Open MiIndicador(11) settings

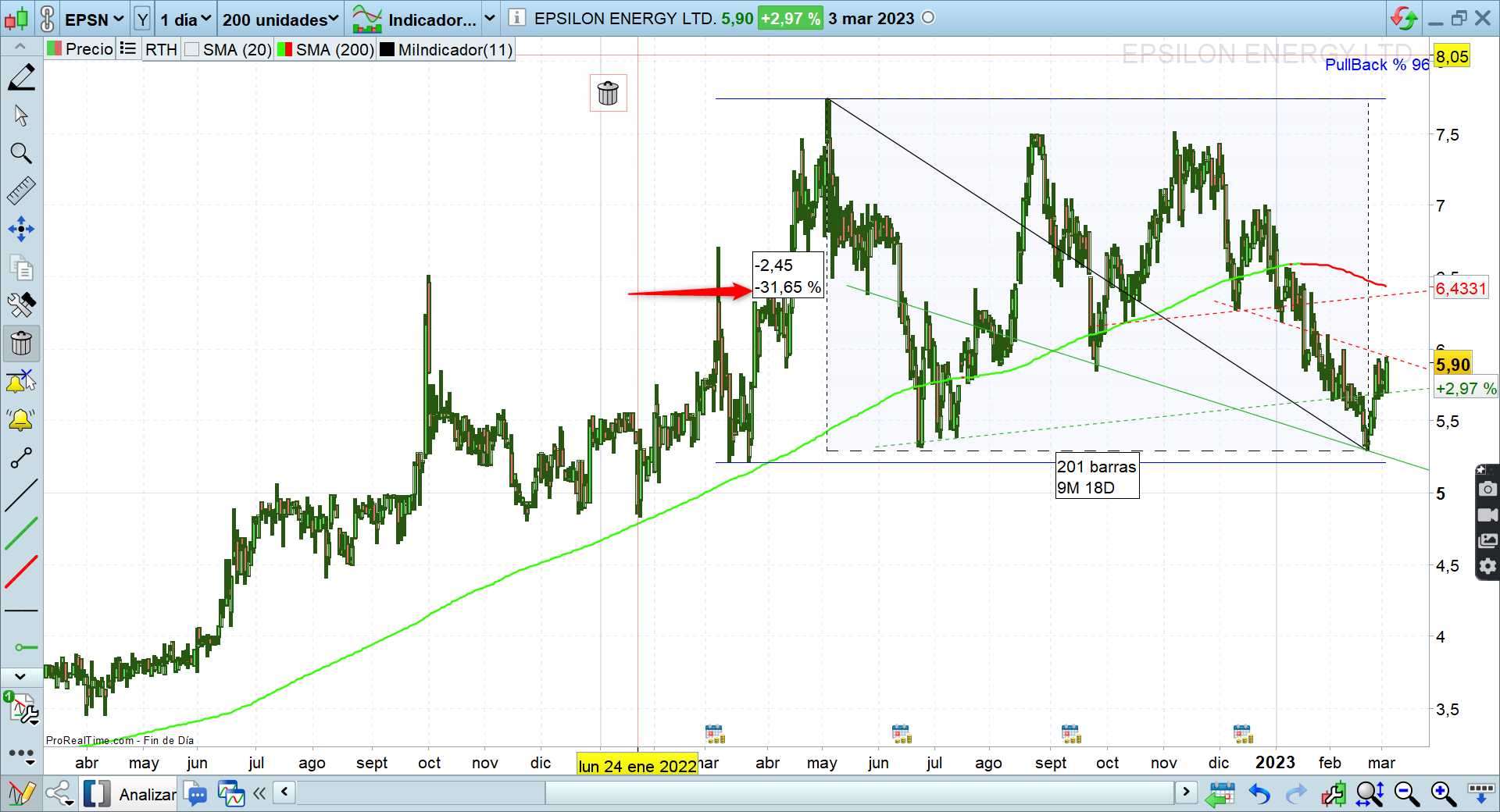pyautogui.click(x=455, y=49)
